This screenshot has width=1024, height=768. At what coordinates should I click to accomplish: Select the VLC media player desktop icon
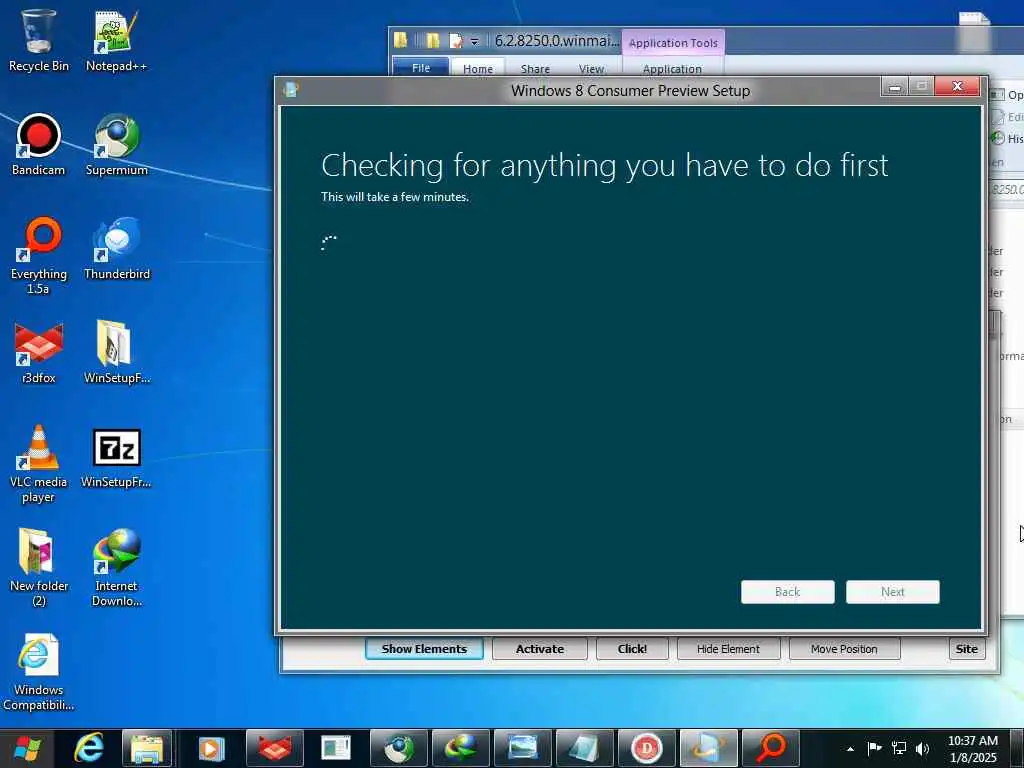(38, 464)
